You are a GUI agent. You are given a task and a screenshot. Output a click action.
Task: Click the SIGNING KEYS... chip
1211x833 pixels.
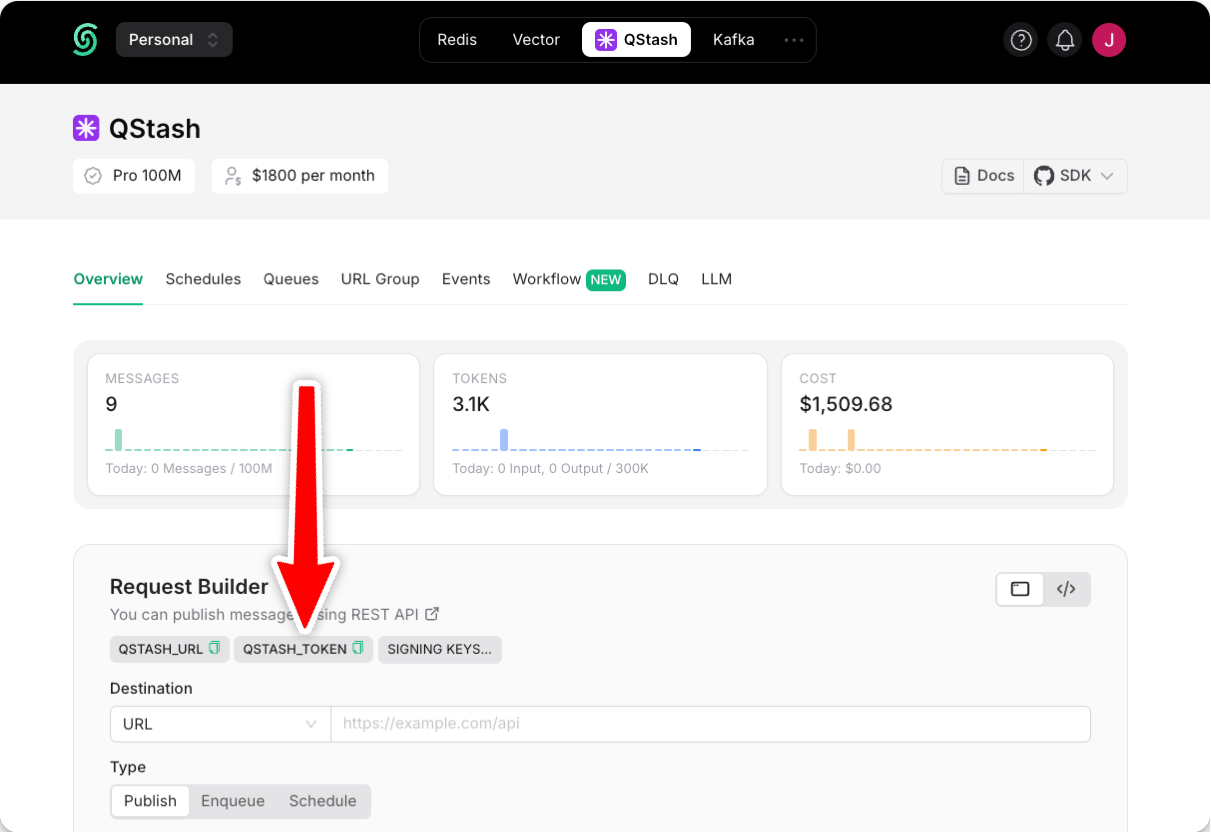point(440,649)
